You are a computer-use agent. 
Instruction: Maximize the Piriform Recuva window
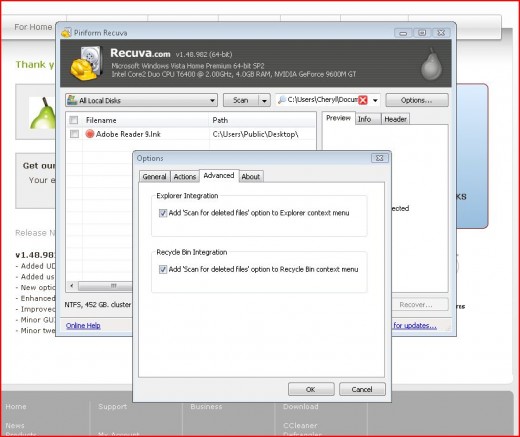click(422, 33)
